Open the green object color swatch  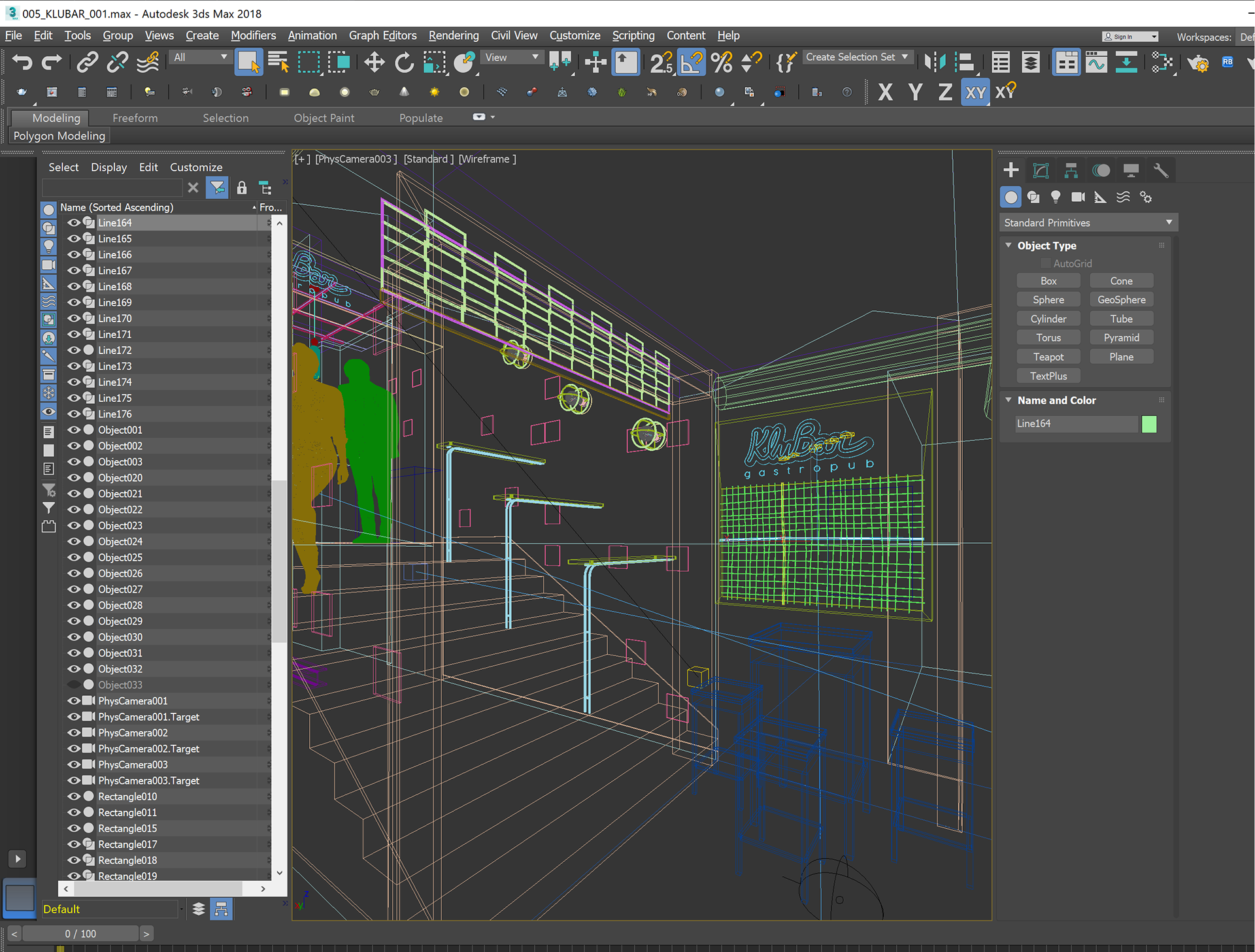tap(1148, 423)
